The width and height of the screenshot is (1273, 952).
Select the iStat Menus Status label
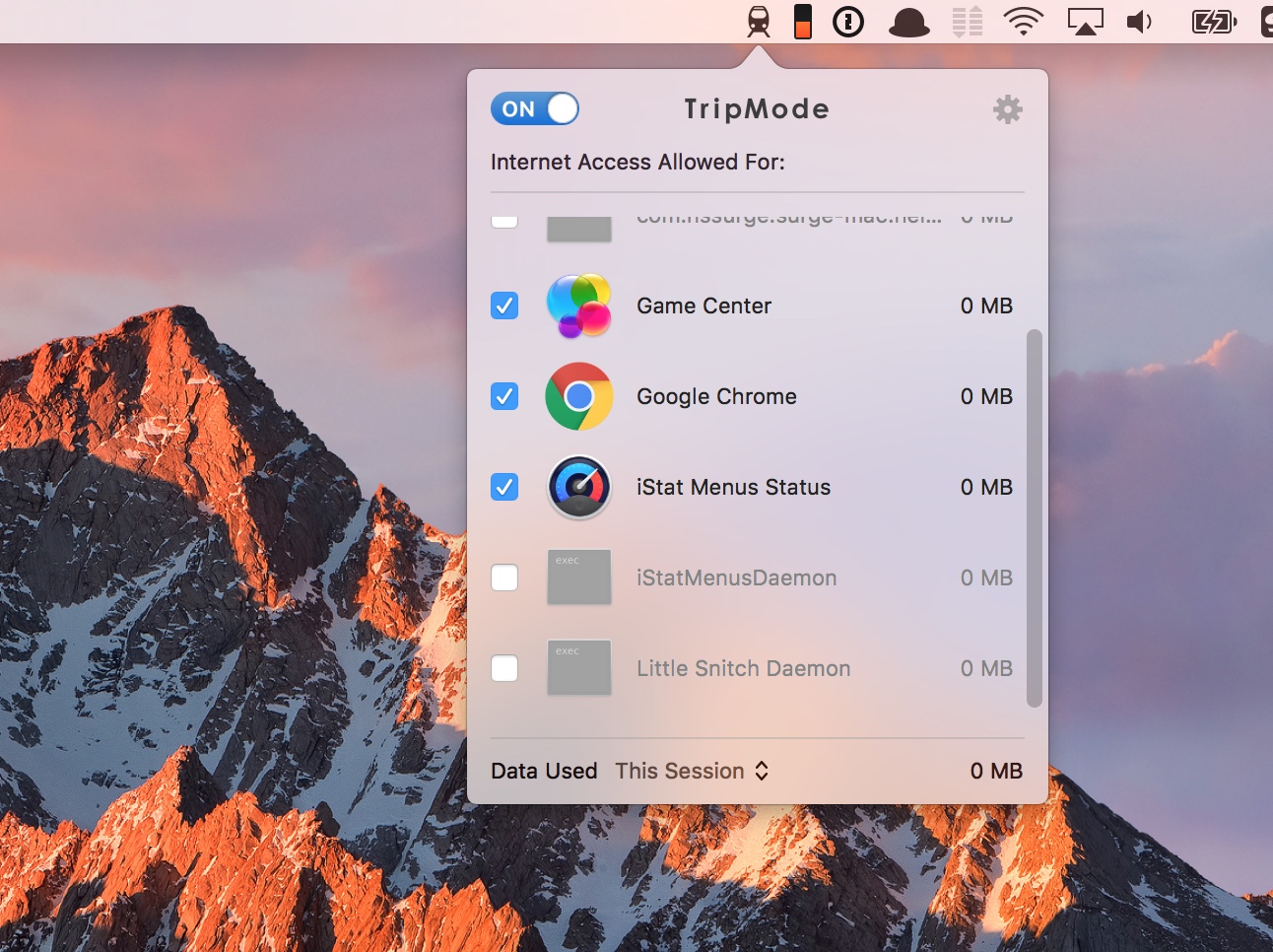coord(733,487)
